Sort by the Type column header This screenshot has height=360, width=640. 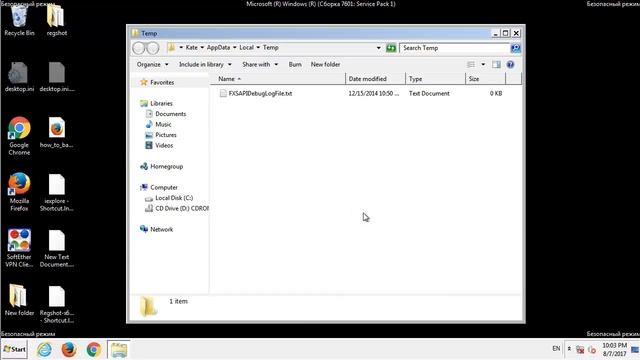tap(435, 79)
